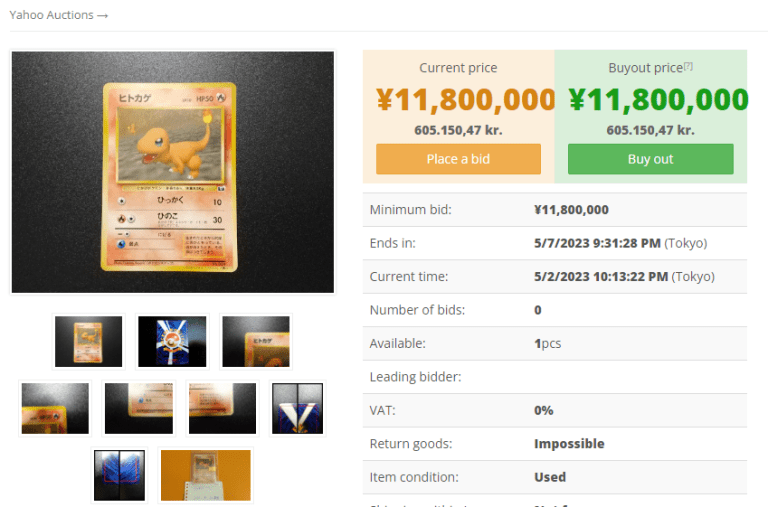Select the bottom-left corner close-up thumbnail
Screen dimensions: 768x507
tap(139, 409)
